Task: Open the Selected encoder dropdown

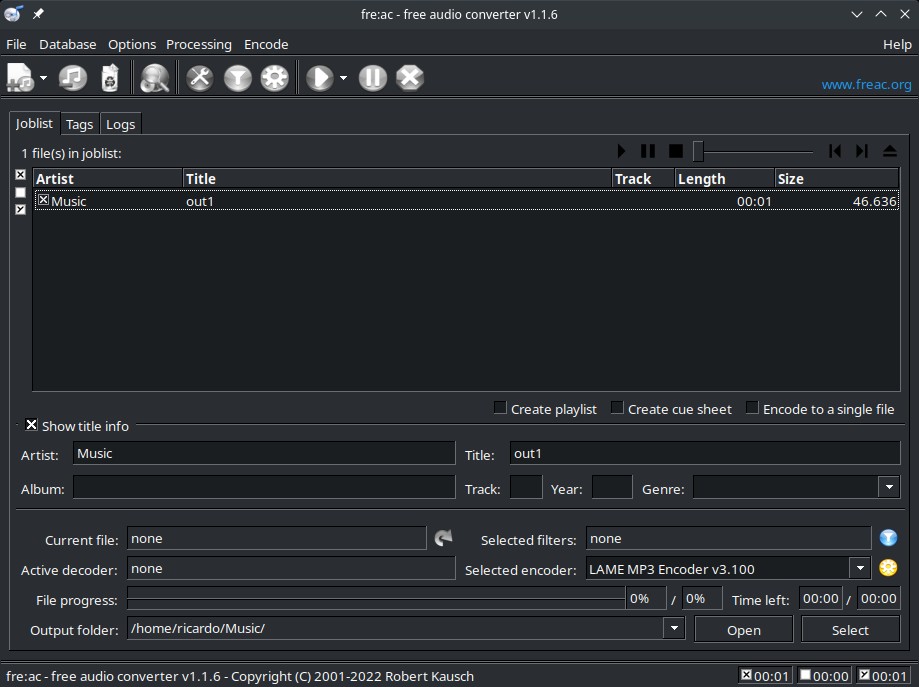Action: (x=860, y=567)
